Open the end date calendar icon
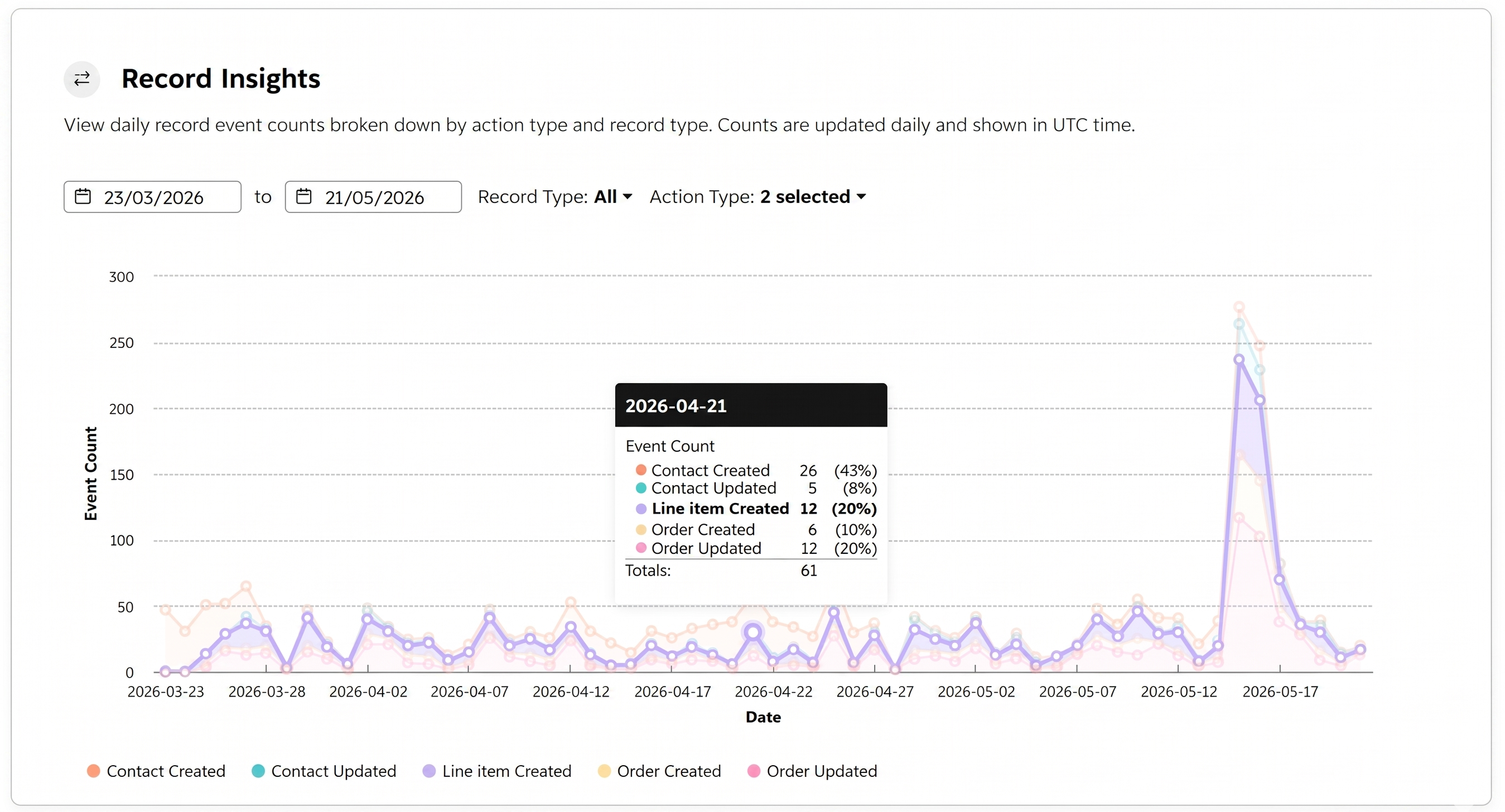Viewport: 1505px width, 812px height. (x=304, y=196)
